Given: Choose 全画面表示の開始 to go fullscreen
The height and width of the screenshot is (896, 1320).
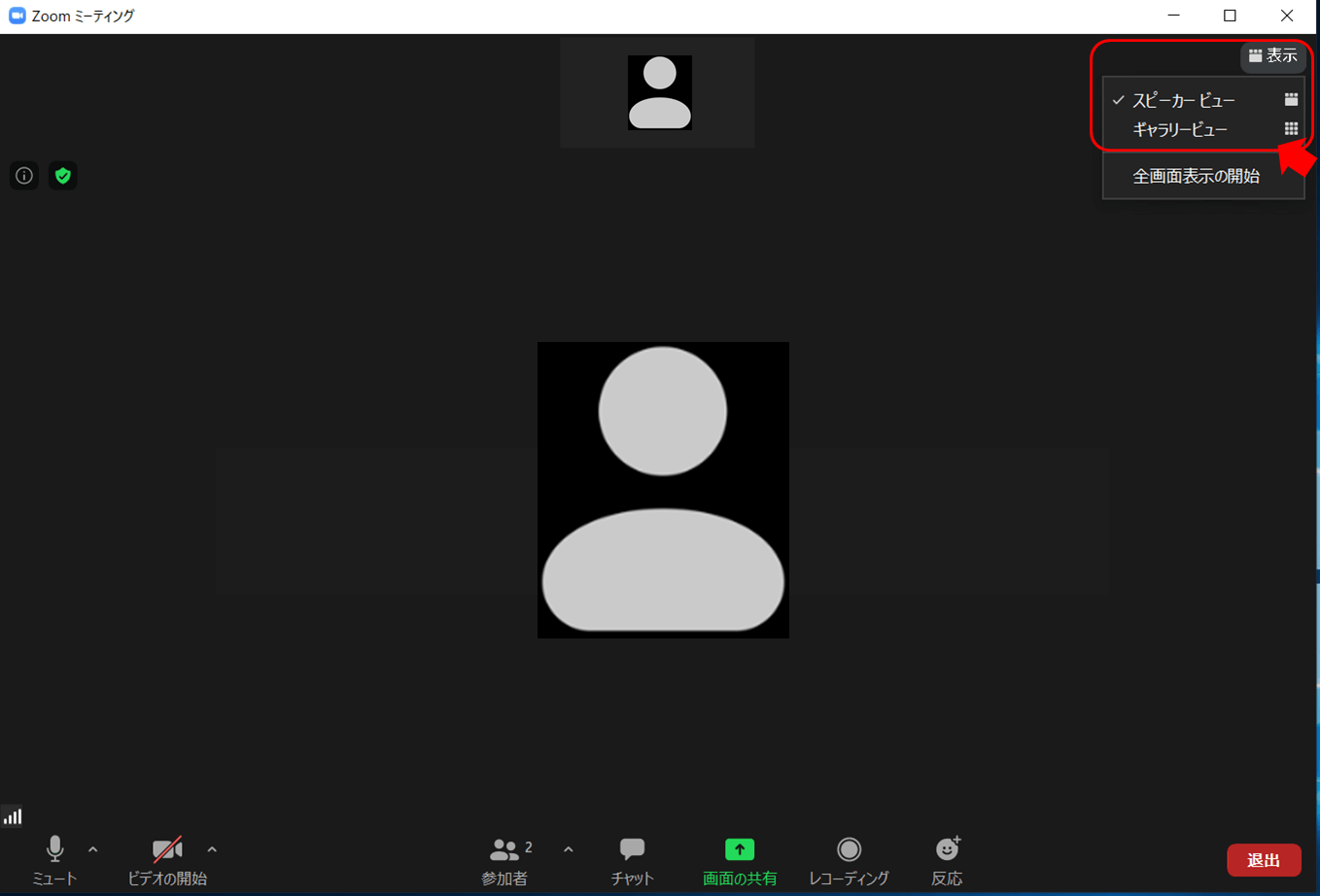Looking at the screenshot, I should tap(1204, 176).
